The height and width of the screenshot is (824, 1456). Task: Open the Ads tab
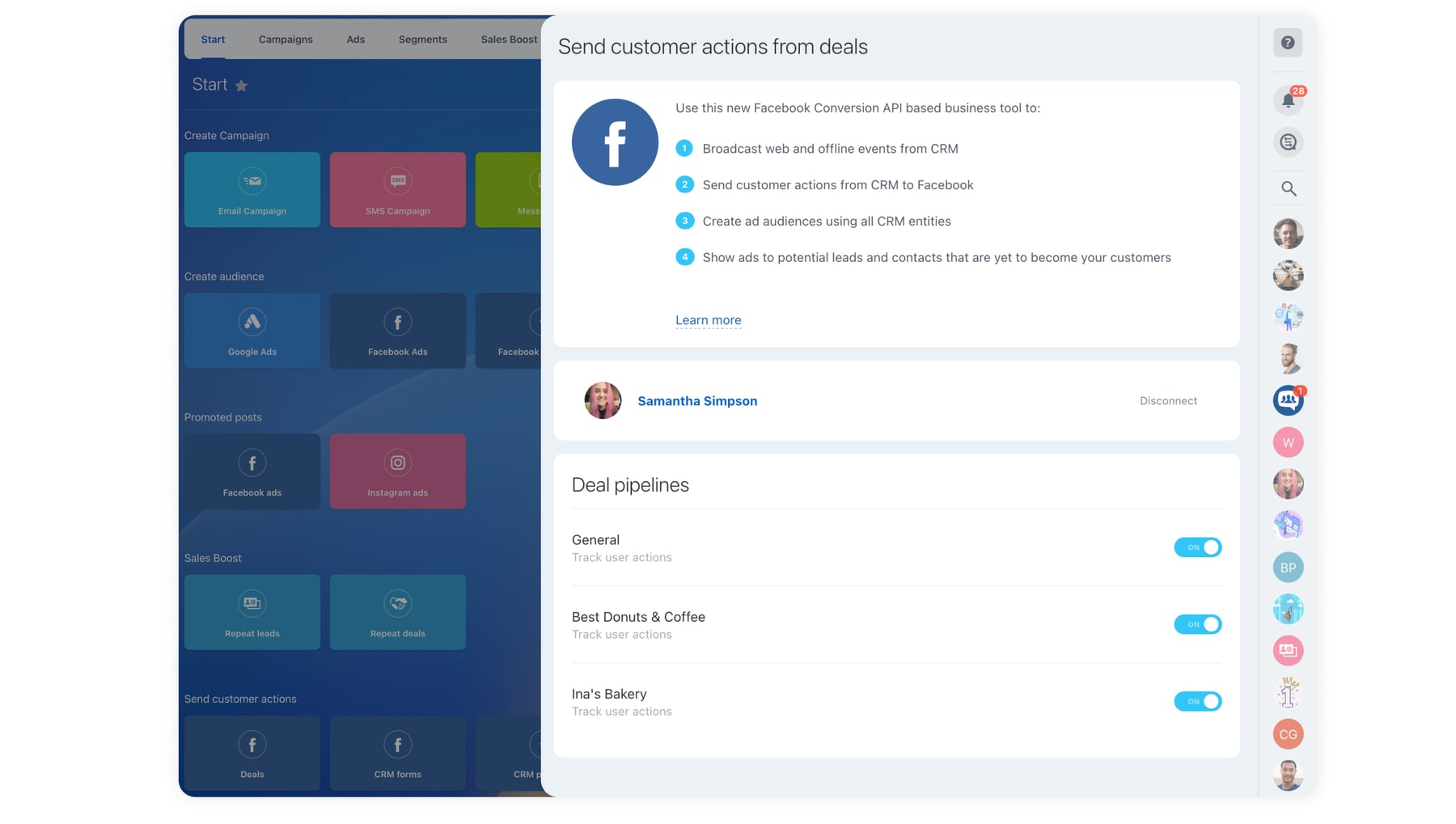tap(355, 40)
